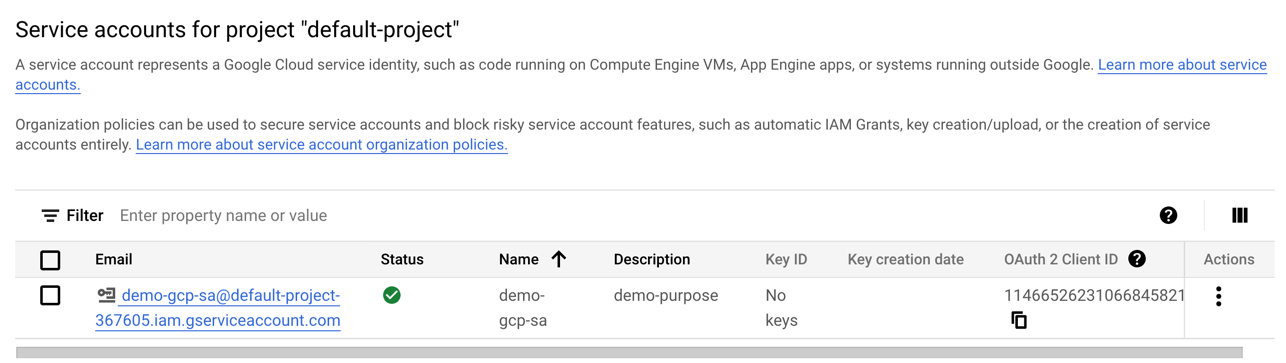Open the demo-gcp-sa email link
The height and width of the screenshot is (363, 1286).
point(218,308)
